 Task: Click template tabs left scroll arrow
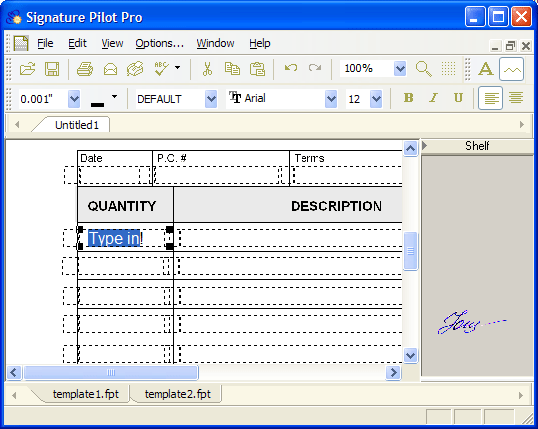(x=14, y=395)
